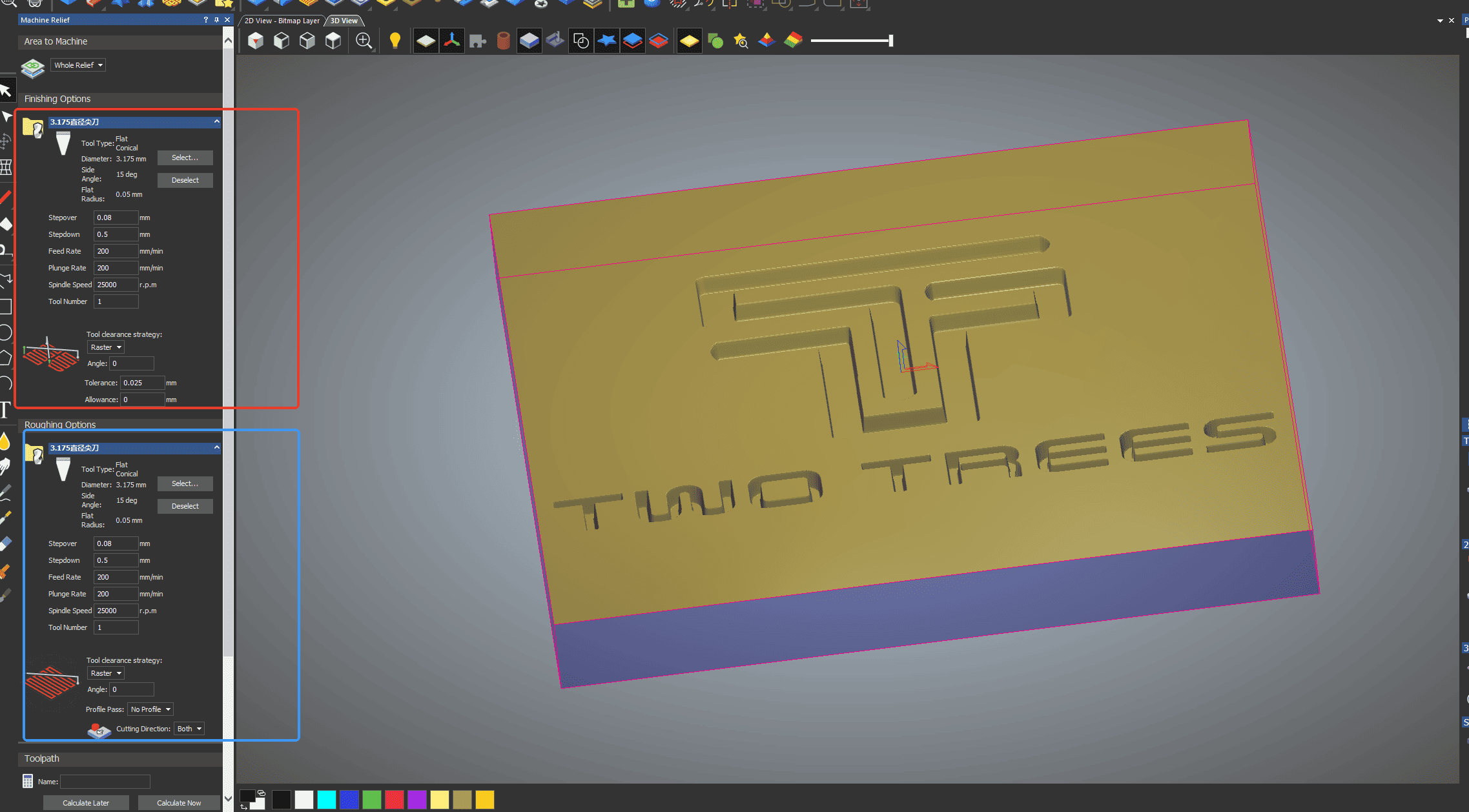Image resolution: width=1469 pixels, height=812 pixels.
Task: Click the toolpath simulation machine icon
Action: point(555,41)
